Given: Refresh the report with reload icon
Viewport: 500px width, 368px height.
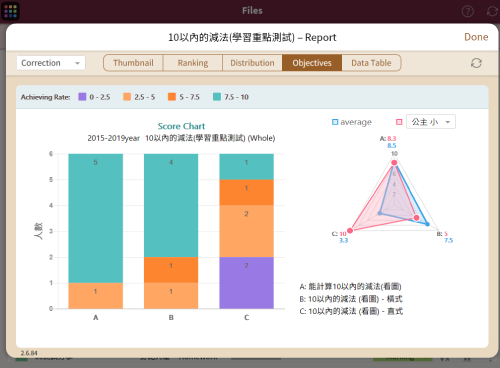Looking at the screenshot, I should pos(476,63).
